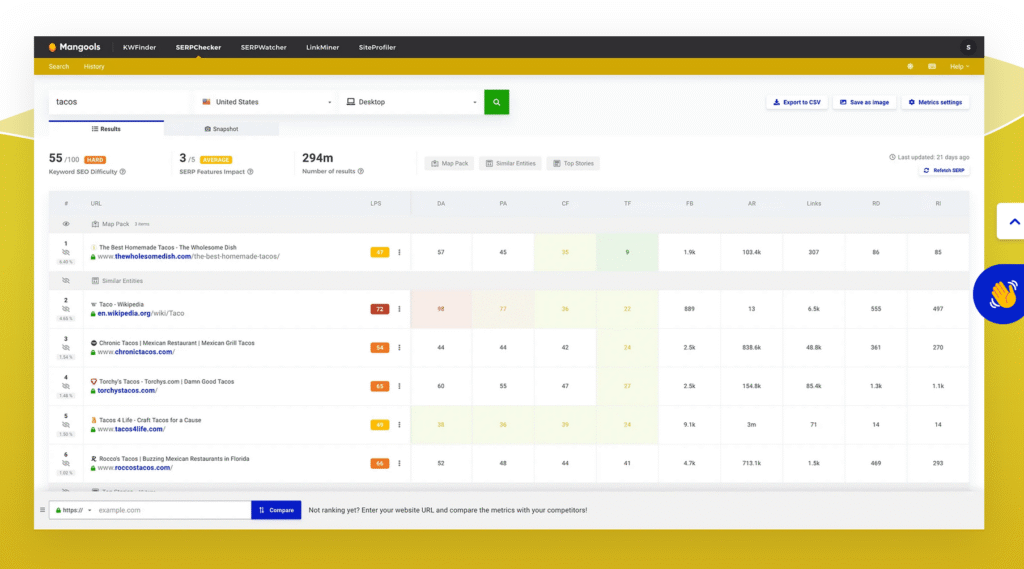
Task: Sort by the LPS column header
Action: tap(376, 204)
